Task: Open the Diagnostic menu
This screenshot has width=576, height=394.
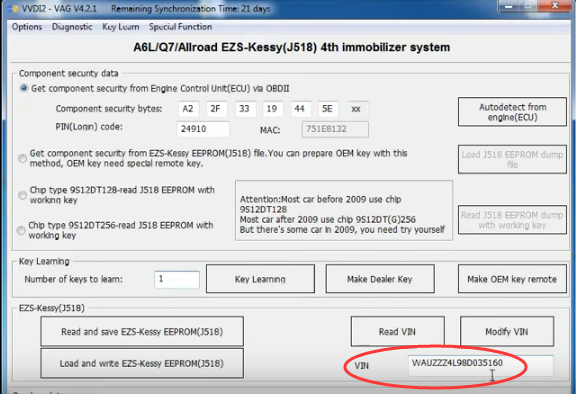Action: (72, 27)
